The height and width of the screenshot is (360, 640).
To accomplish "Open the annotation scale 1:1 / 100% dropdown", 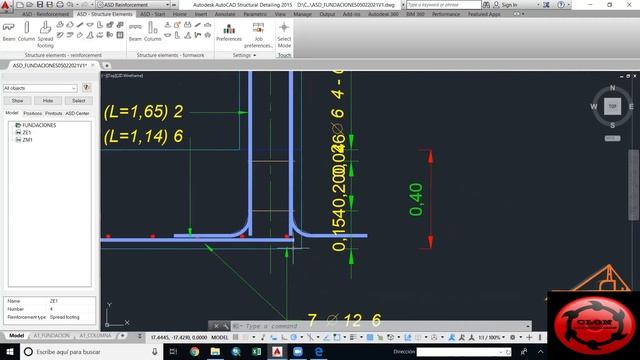I will pos(491,337).
